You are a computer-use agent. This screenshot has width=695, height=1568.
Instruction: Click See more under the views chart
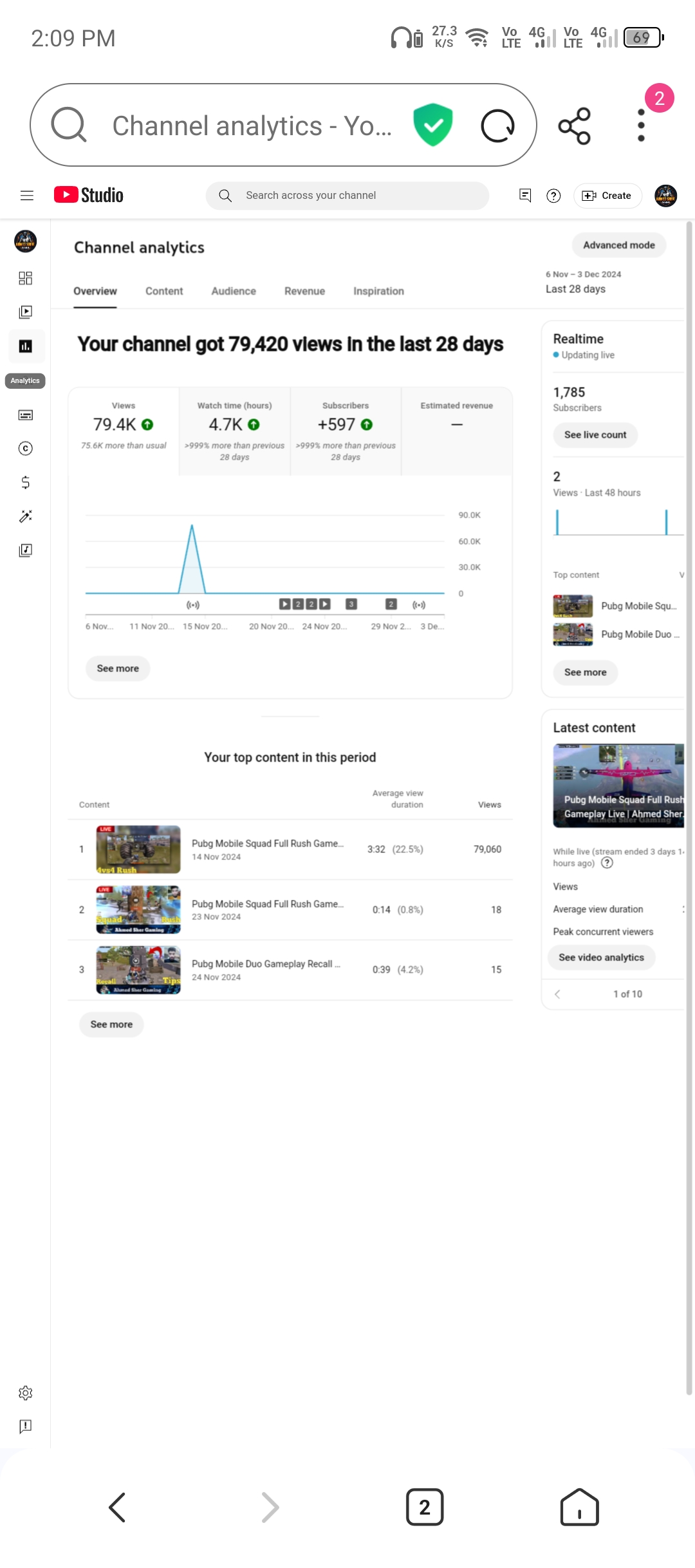coord(118,669)
